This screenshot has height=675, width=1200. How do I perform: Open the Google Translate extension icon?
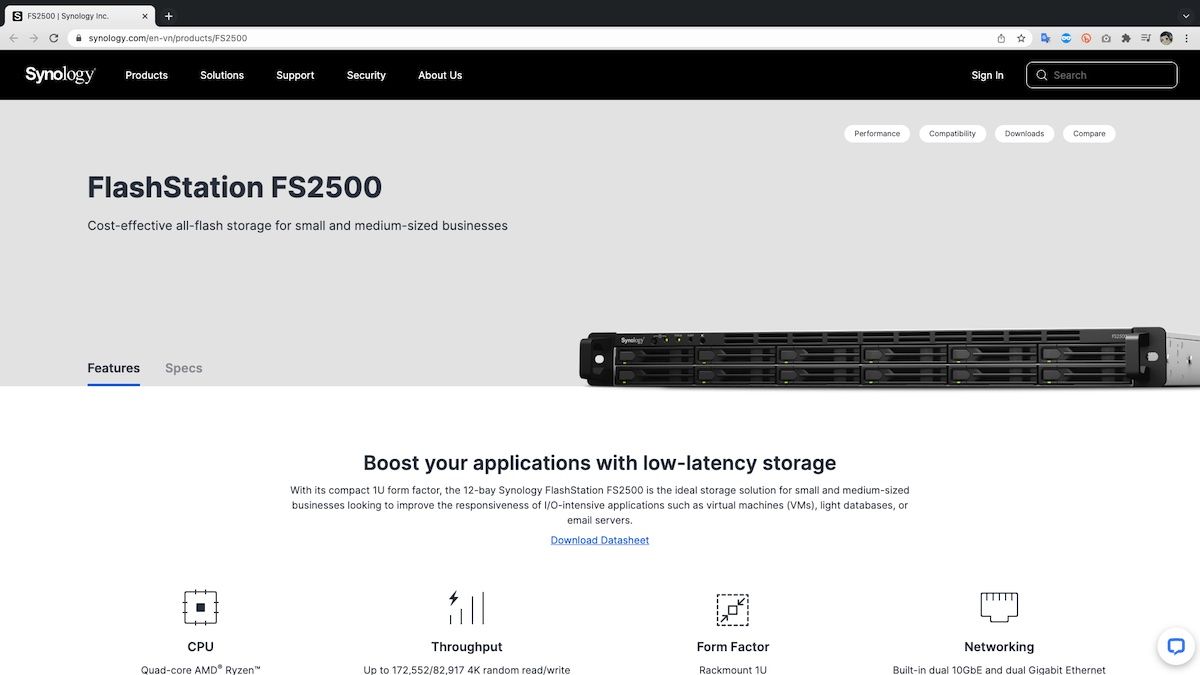pyautogui.click(x=1046, y=38)
